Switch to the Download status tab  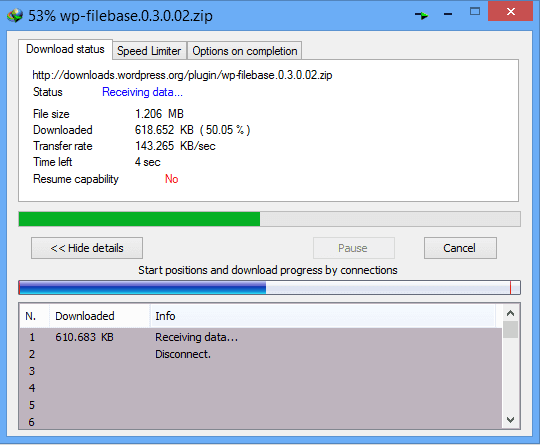[65, 49]
